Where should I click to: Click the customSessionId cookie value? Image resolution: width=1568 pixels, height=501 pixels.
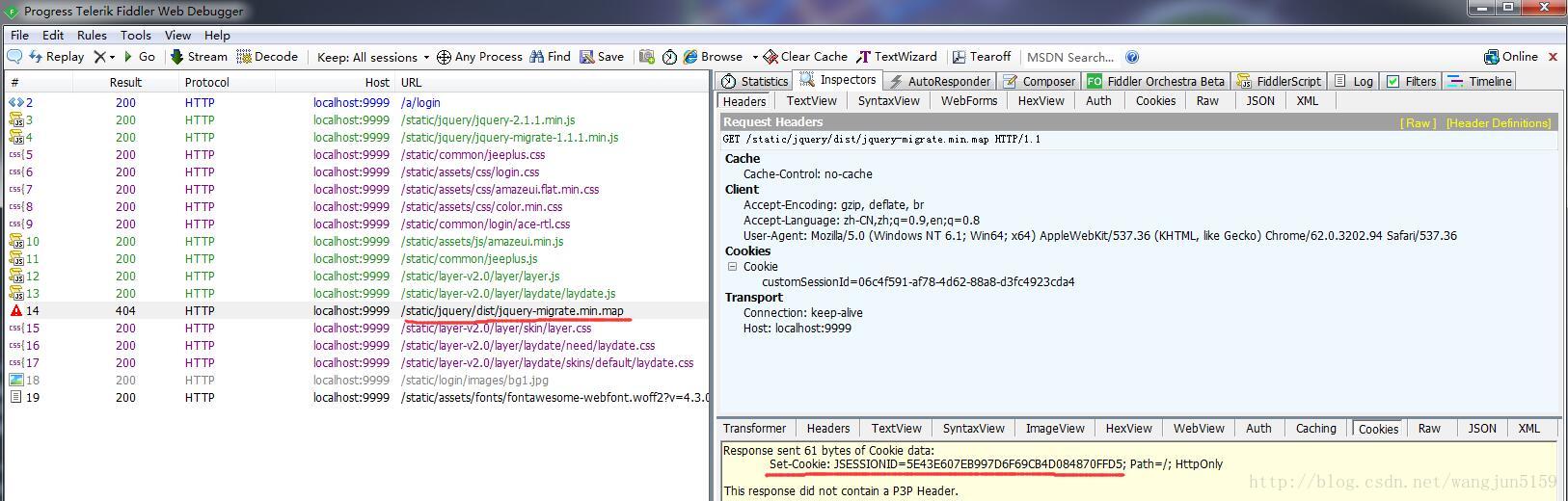pyautogui.click(x=918, y=282)
